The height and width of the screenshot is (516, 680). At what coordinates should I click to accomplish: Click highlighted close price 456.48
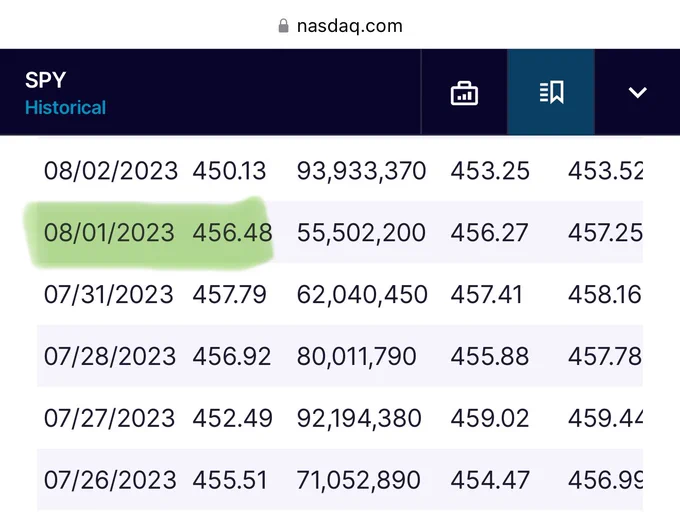point(232,232)
